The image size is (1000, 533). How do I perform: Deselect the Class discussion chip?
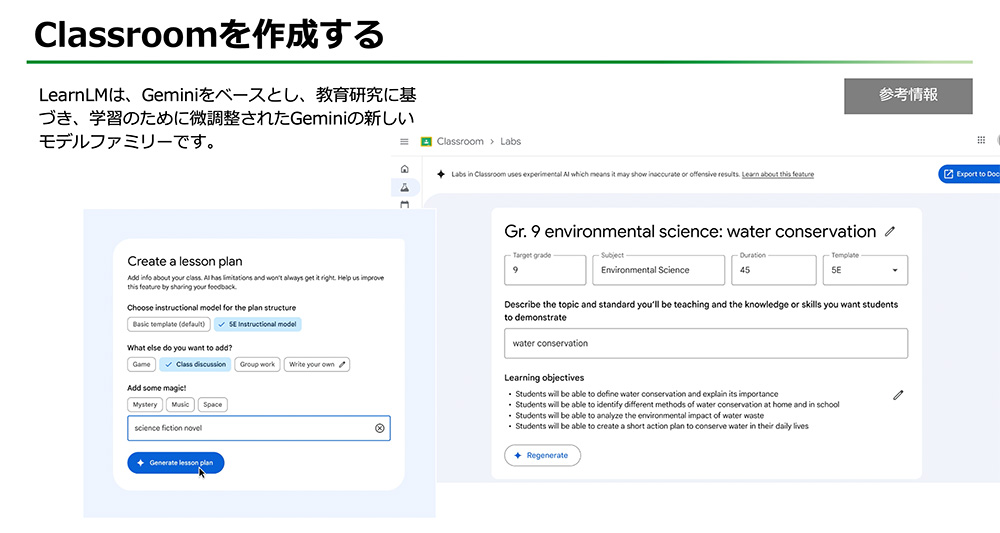tap(195, 365)
